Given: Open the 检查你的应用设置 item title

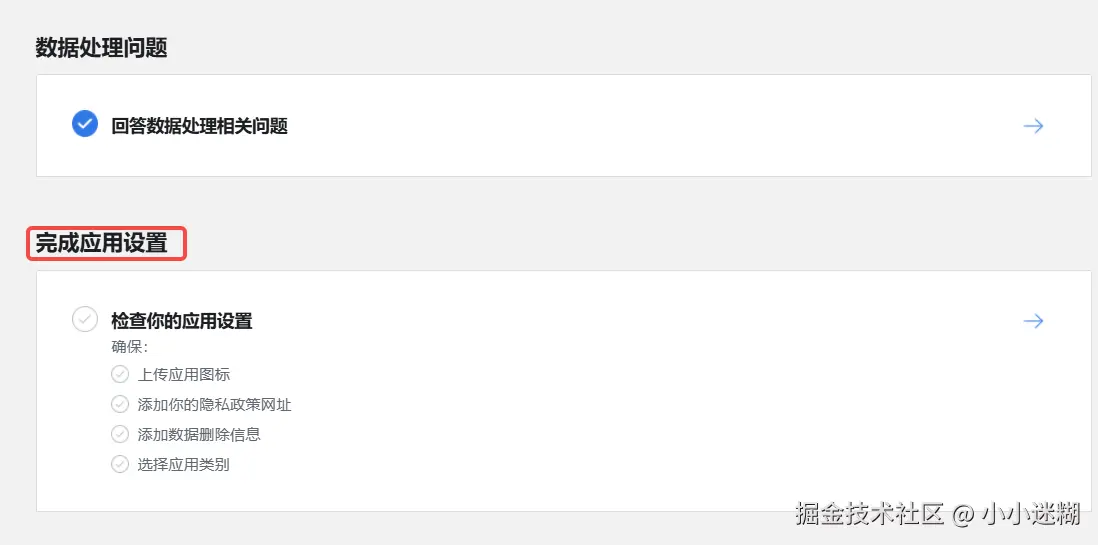Looking at the screenshot, I should click(181, 321).
